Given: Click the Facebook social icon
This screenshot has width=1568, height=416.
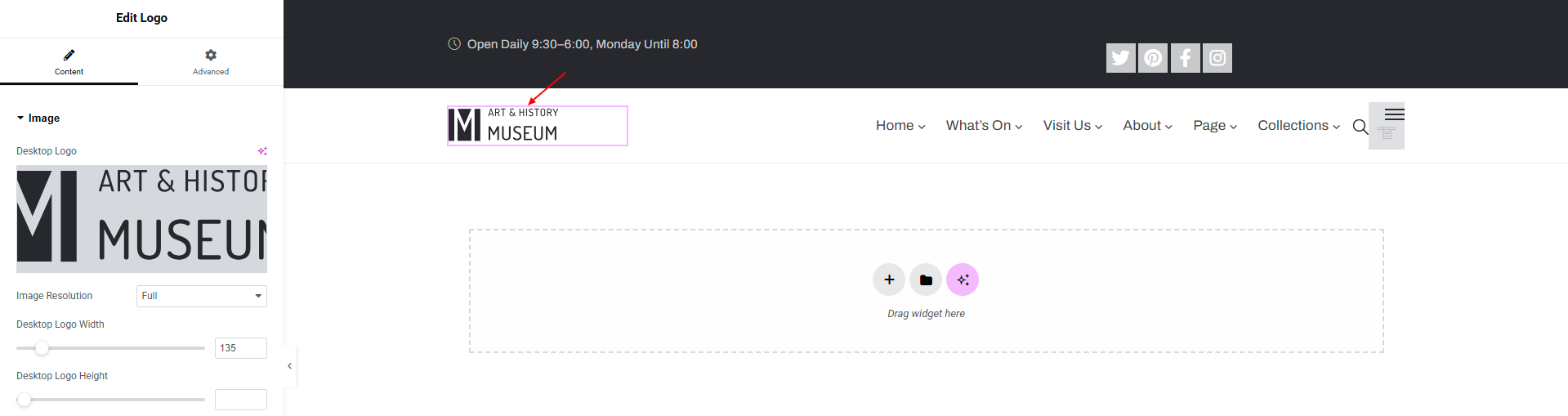Looking at the screenshot, I should tap(1185, 58).
